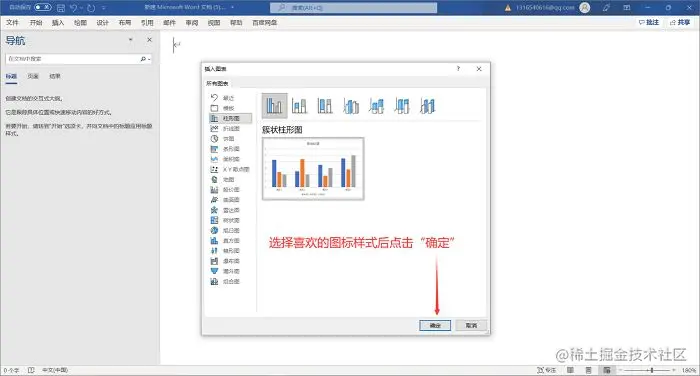Open the document title dropdown arrow

click(x=233, y=8)
